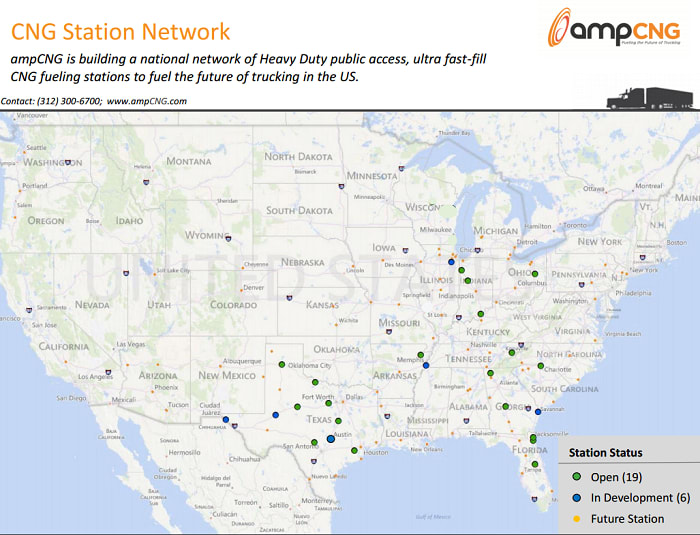Click the 'Denver' city label
The image size is (700, 535).
254,288
